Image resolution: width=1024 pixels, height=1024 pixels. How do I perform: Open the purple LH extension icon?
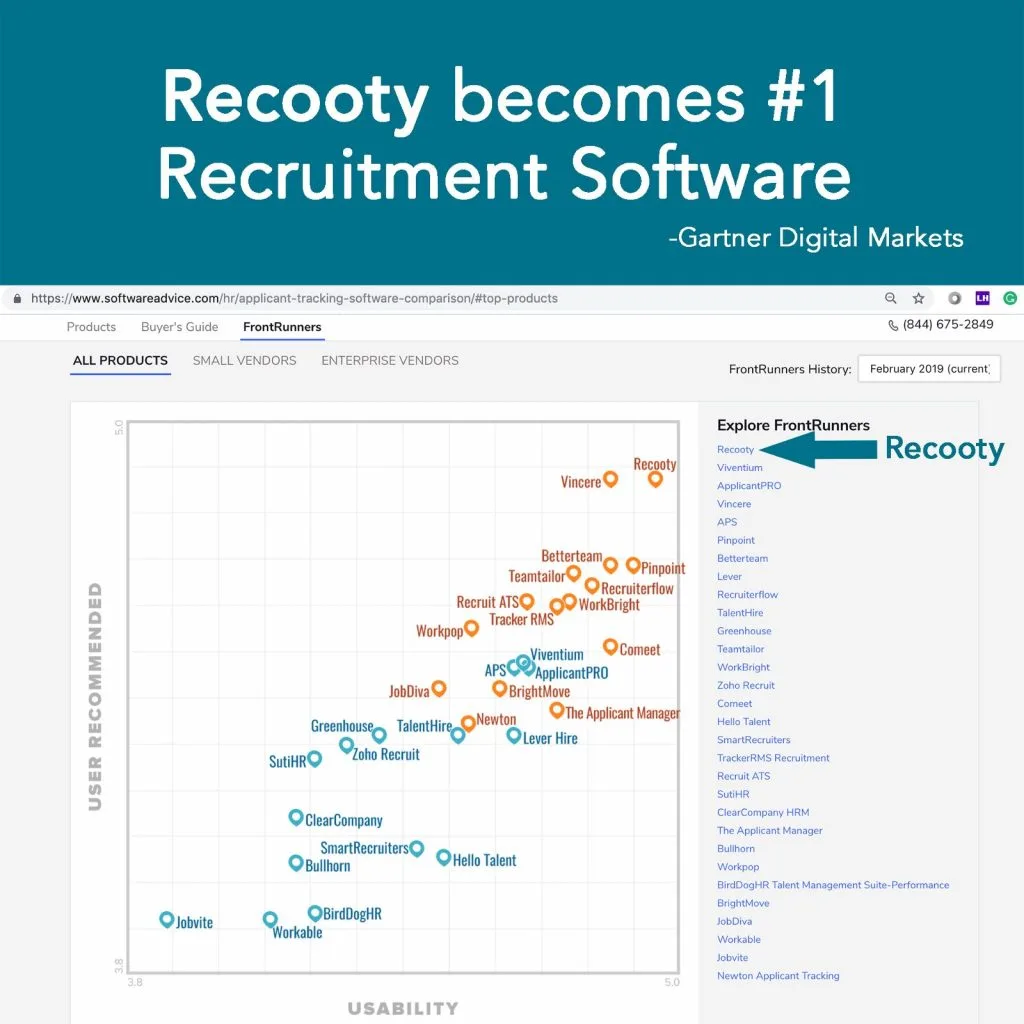tap(982, 298)
